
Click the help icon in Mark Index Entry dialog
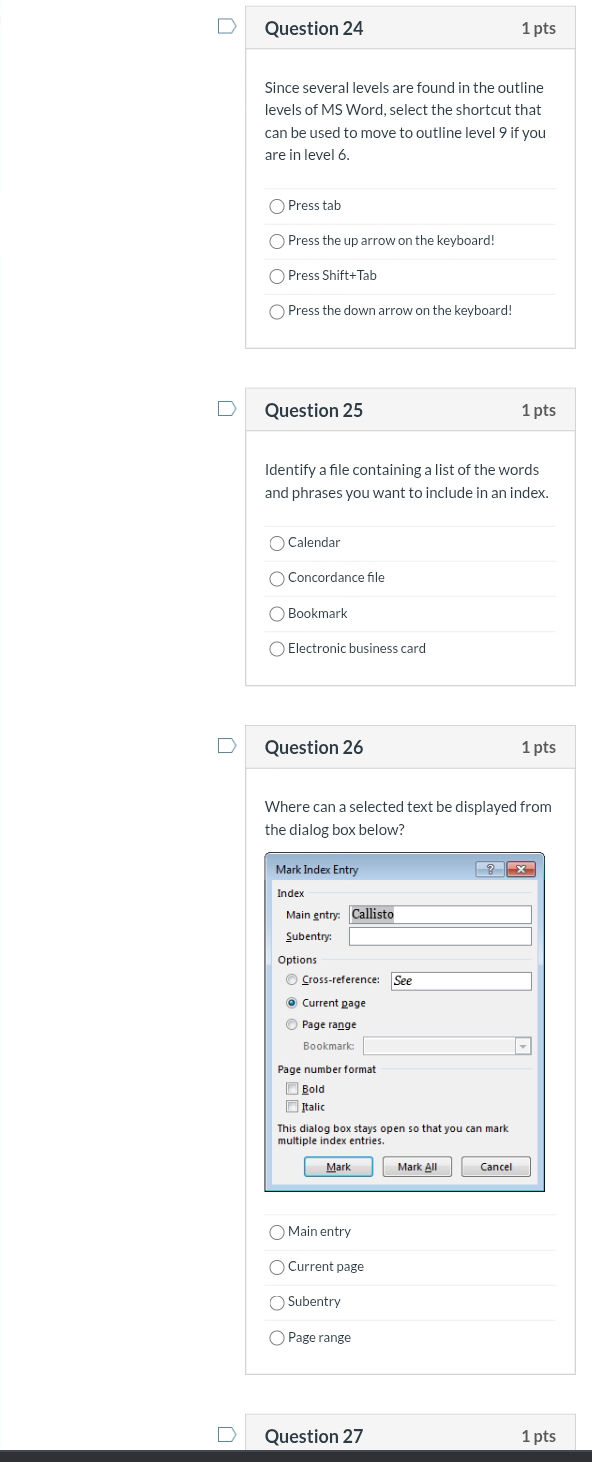click(x=489, y=869)
